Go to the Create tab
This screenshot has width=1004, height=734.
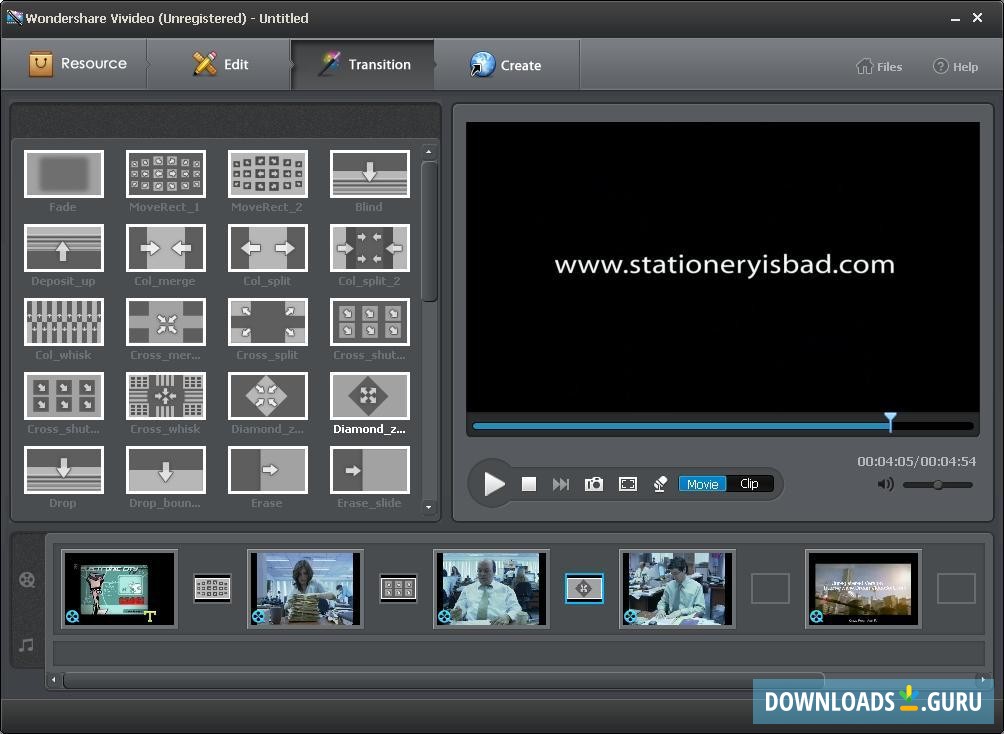coord(506,65)
